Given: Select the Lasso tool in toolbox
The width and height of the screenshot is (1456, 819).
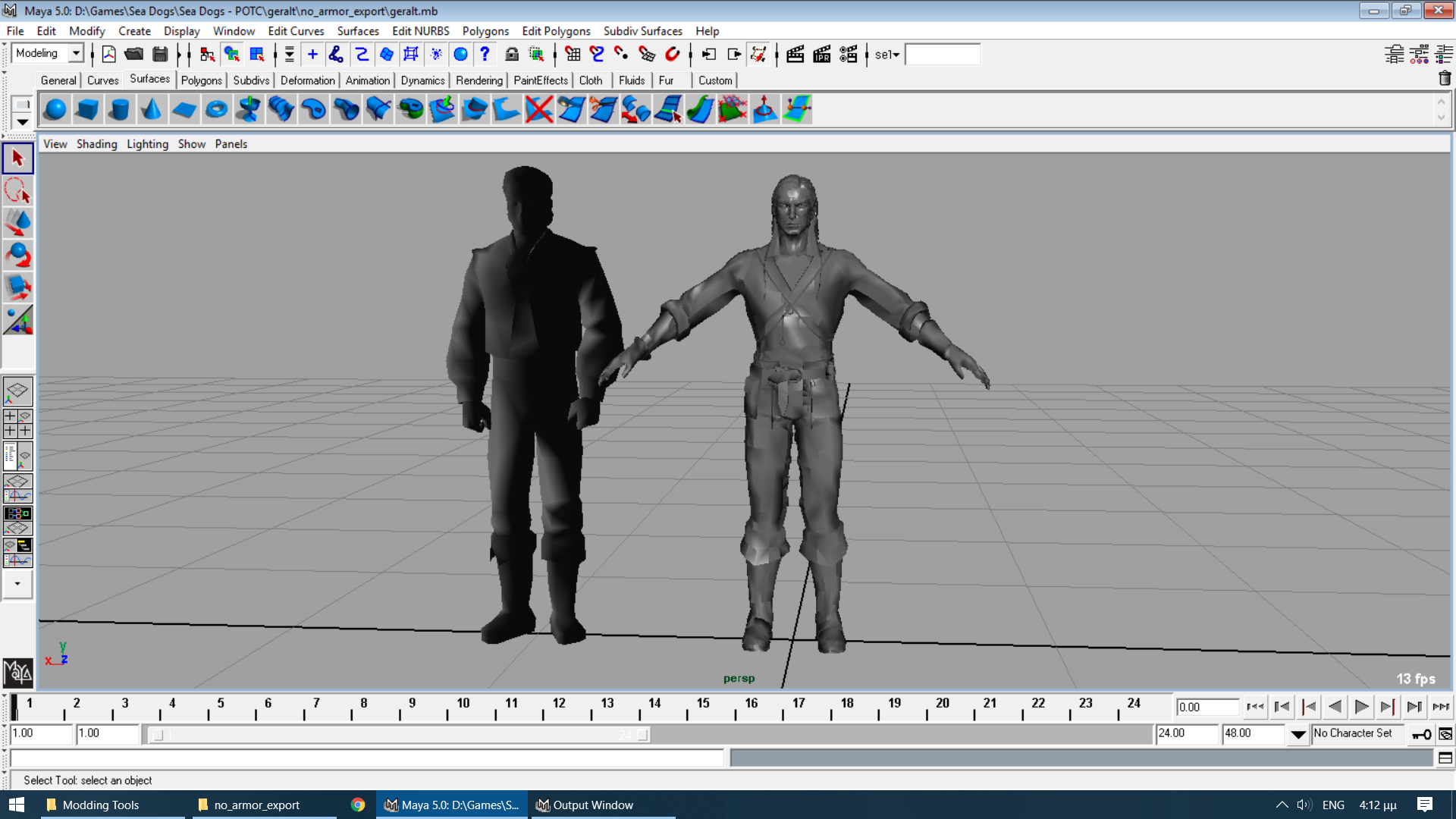Looking at the screenshot, I should click(x=18, y=190).
